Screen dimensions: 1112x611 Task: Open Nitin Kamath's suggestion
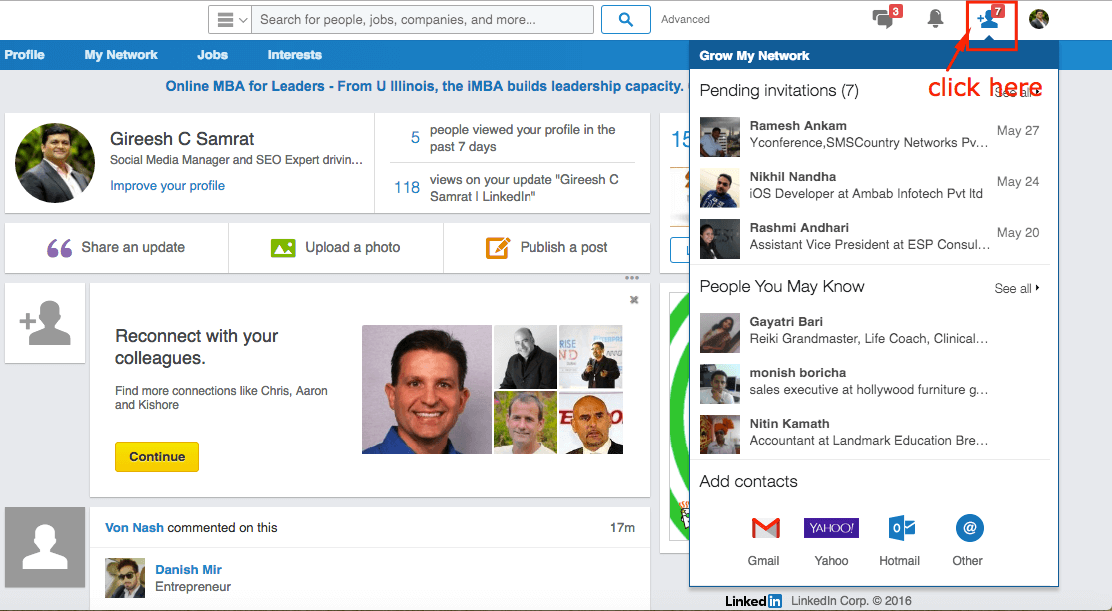(x=869, y=432)
